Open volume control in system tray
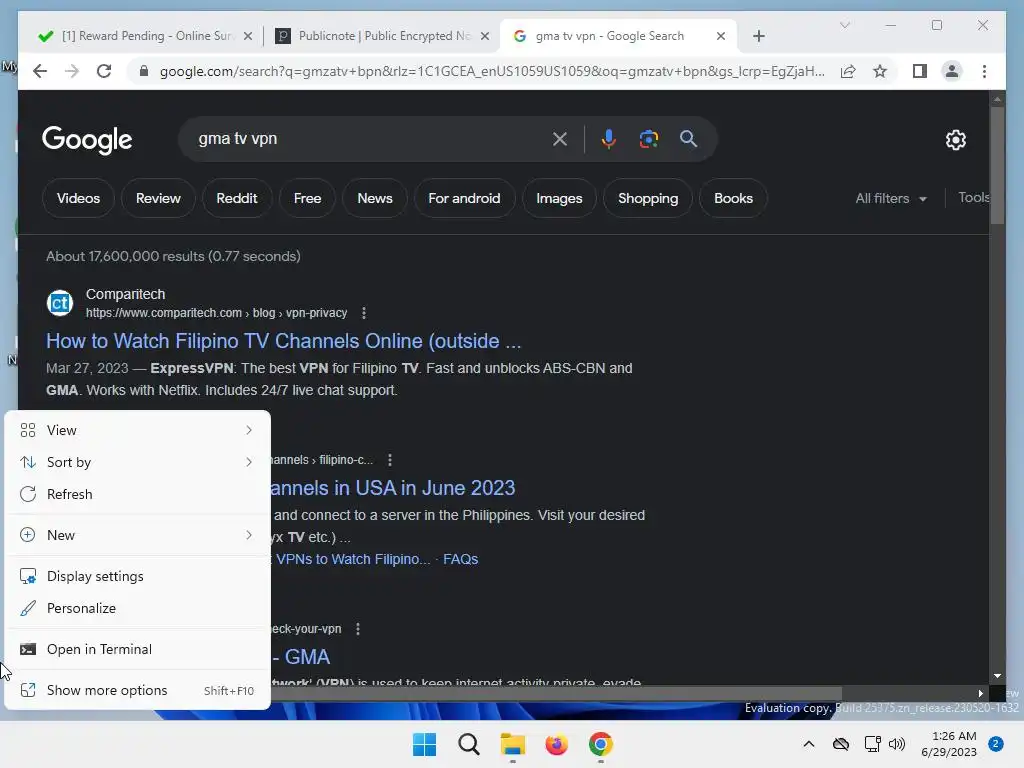This screenshot has width=1024, height=768. pyautogui.click(x=897, y=744)
